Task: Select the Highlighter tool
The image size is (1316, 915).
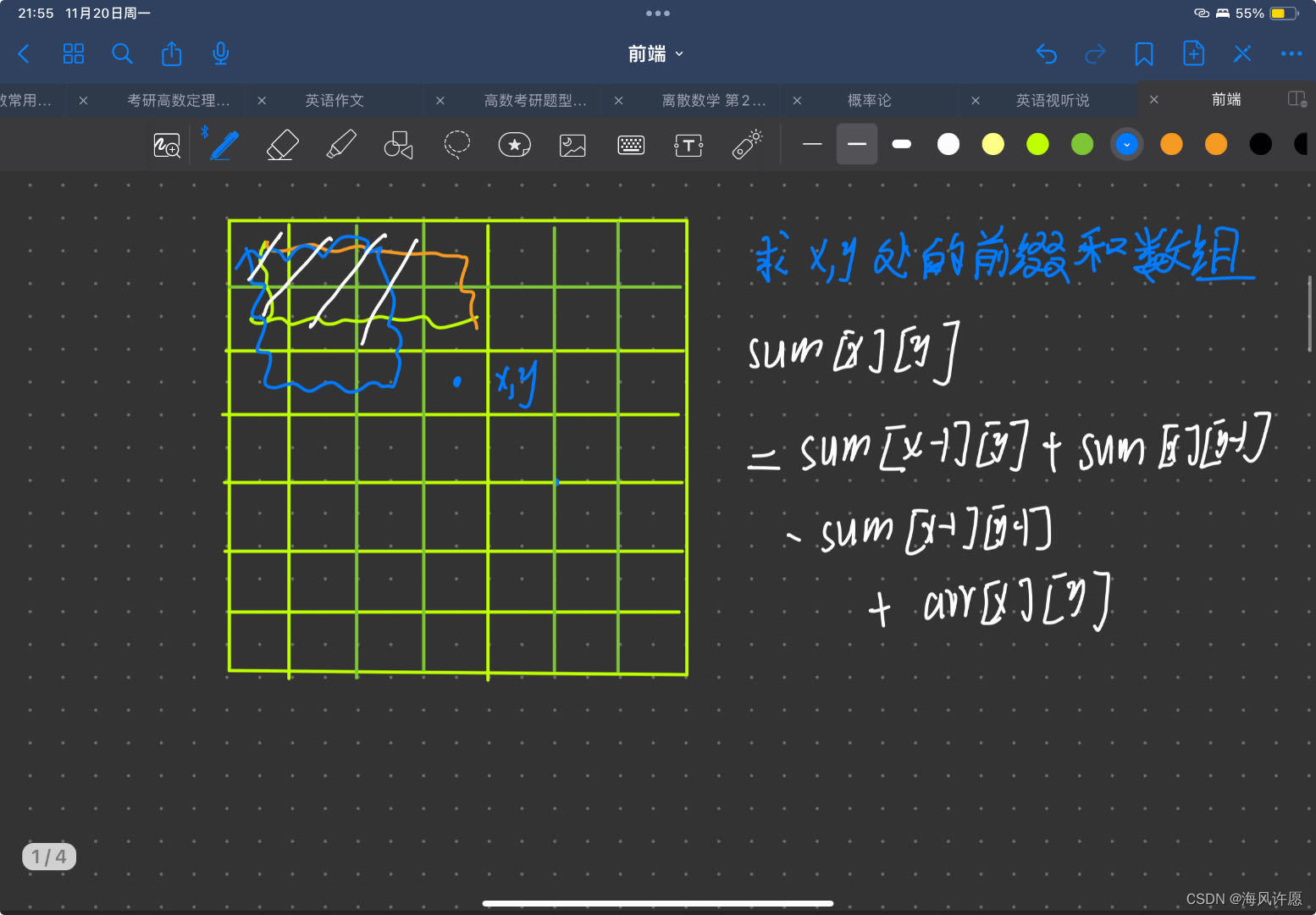Action: pyautogui.click(x=341, y=145)
